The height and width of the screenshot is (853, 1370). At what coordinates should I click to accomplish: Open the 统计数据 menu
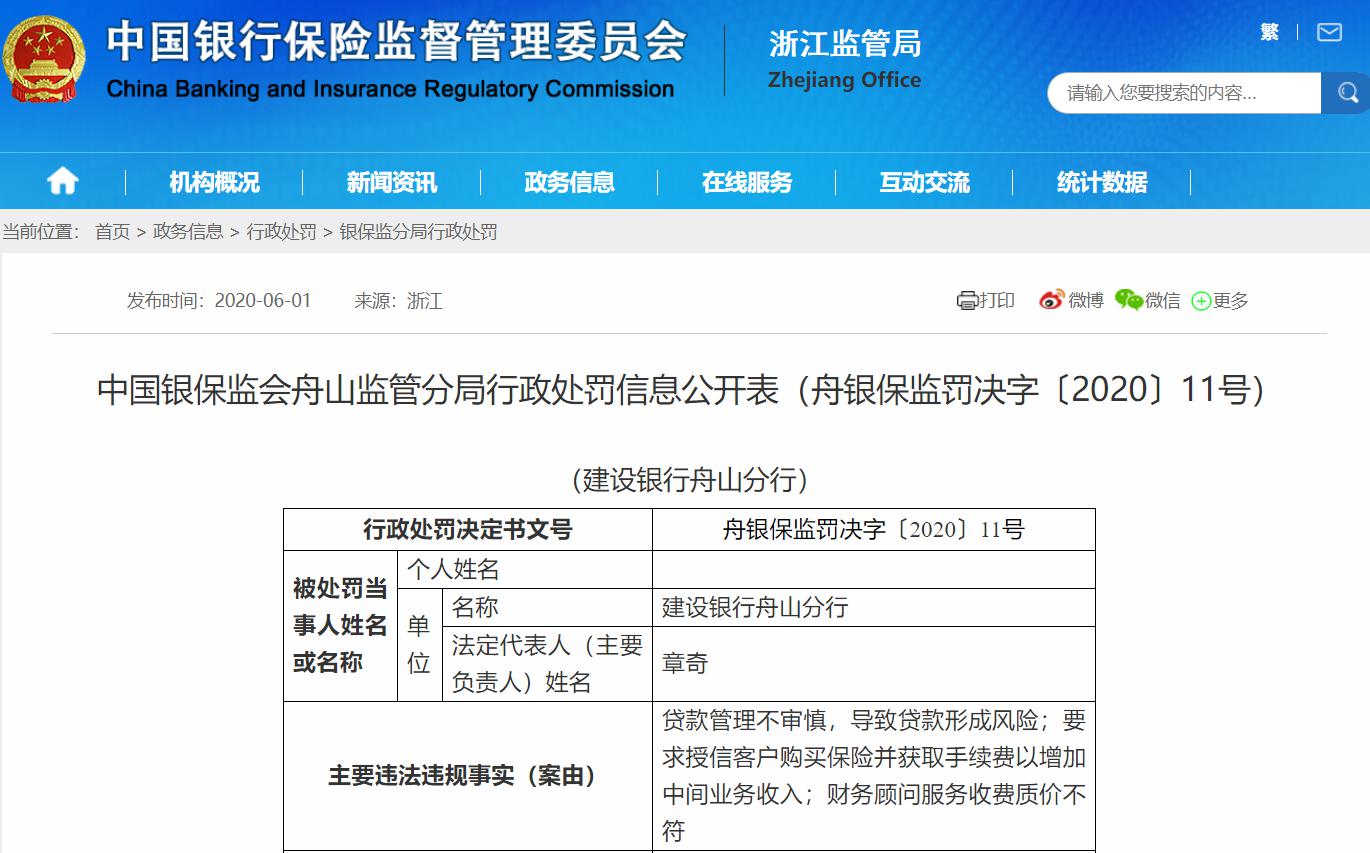click(1101, 182)
